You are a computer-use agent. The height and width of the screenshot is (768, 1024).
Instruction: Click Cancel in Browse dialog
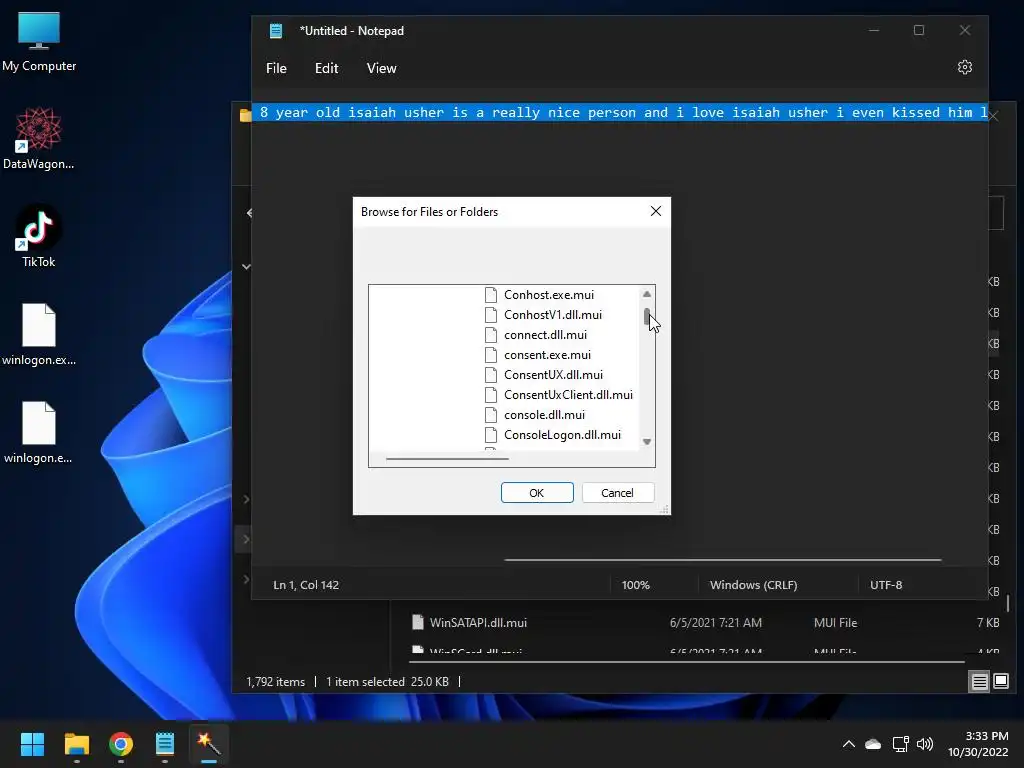(x=617, y=492)
